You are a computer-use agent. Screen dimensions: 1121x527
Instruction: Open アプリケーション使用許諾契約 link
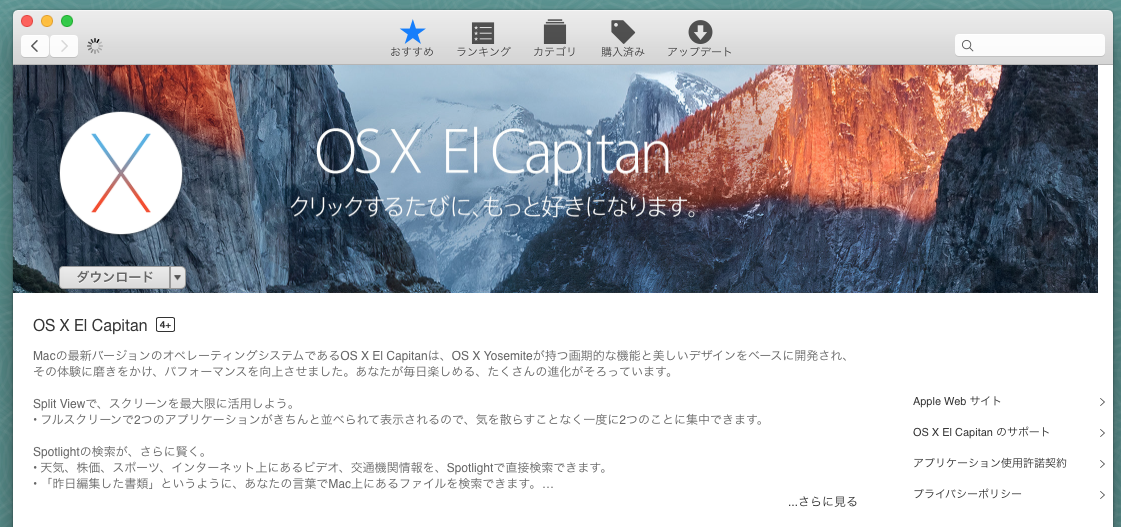[989, 463]
